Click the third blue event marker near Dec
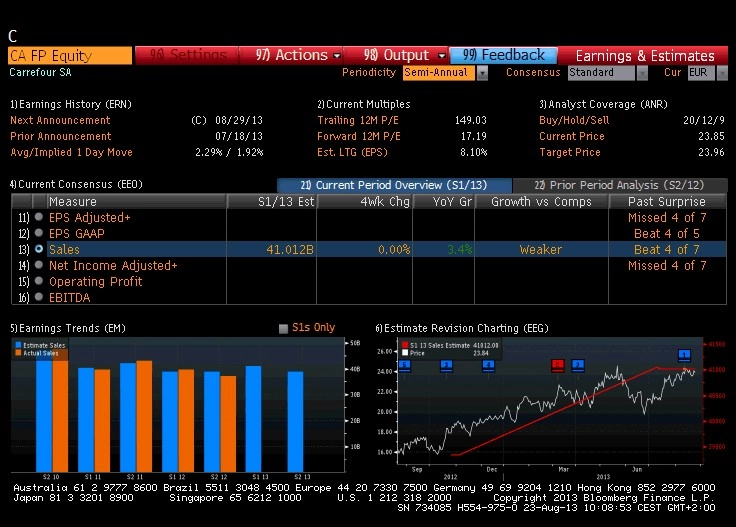 tap(488, 365)
